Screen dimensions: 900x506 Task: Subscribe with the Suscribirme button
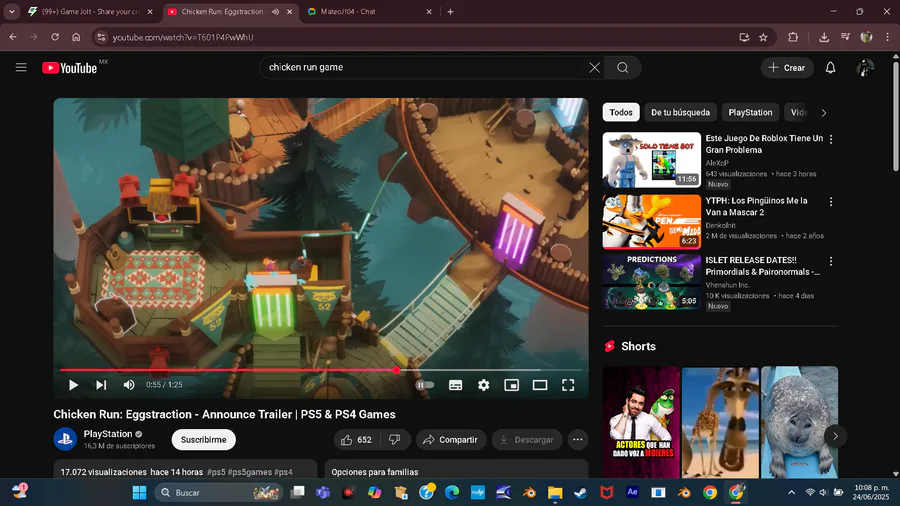click(204, 439)
